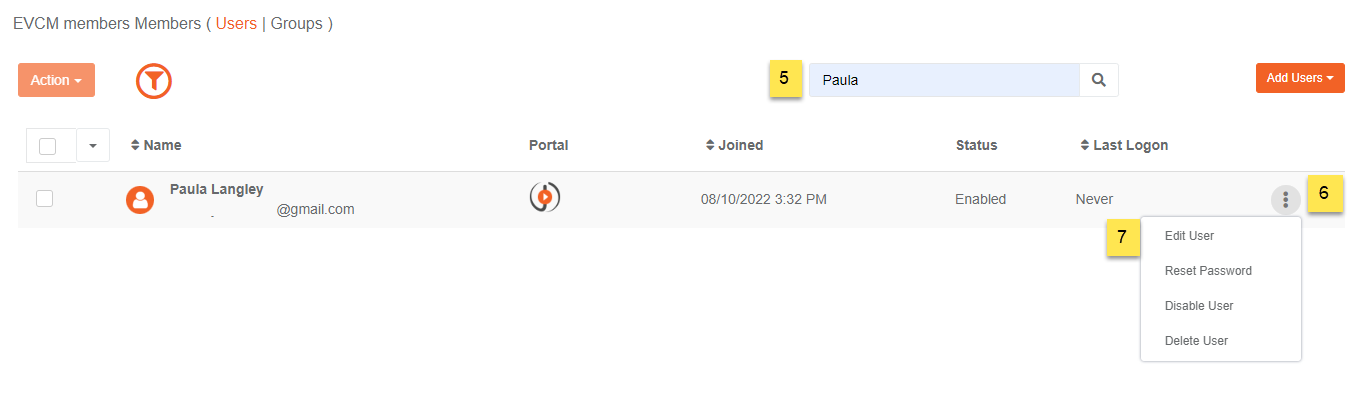The width and height of the screenshot is (1356, 409).
Task: Expand the caret beside select-all checkbox
Action: [93, 146]
